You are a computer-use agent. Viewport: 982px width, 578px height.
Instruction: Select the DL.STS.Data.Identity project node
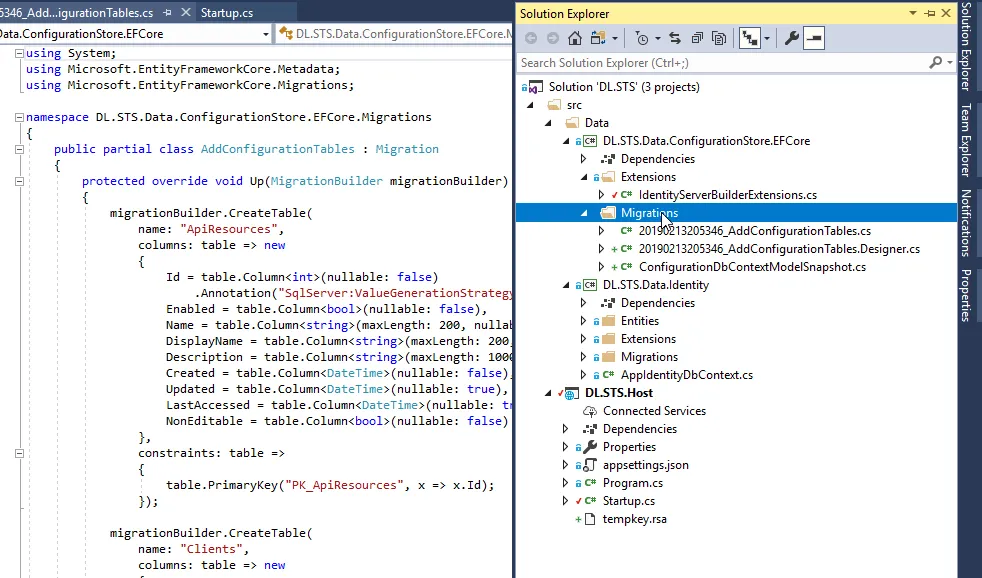pos(655,285)
